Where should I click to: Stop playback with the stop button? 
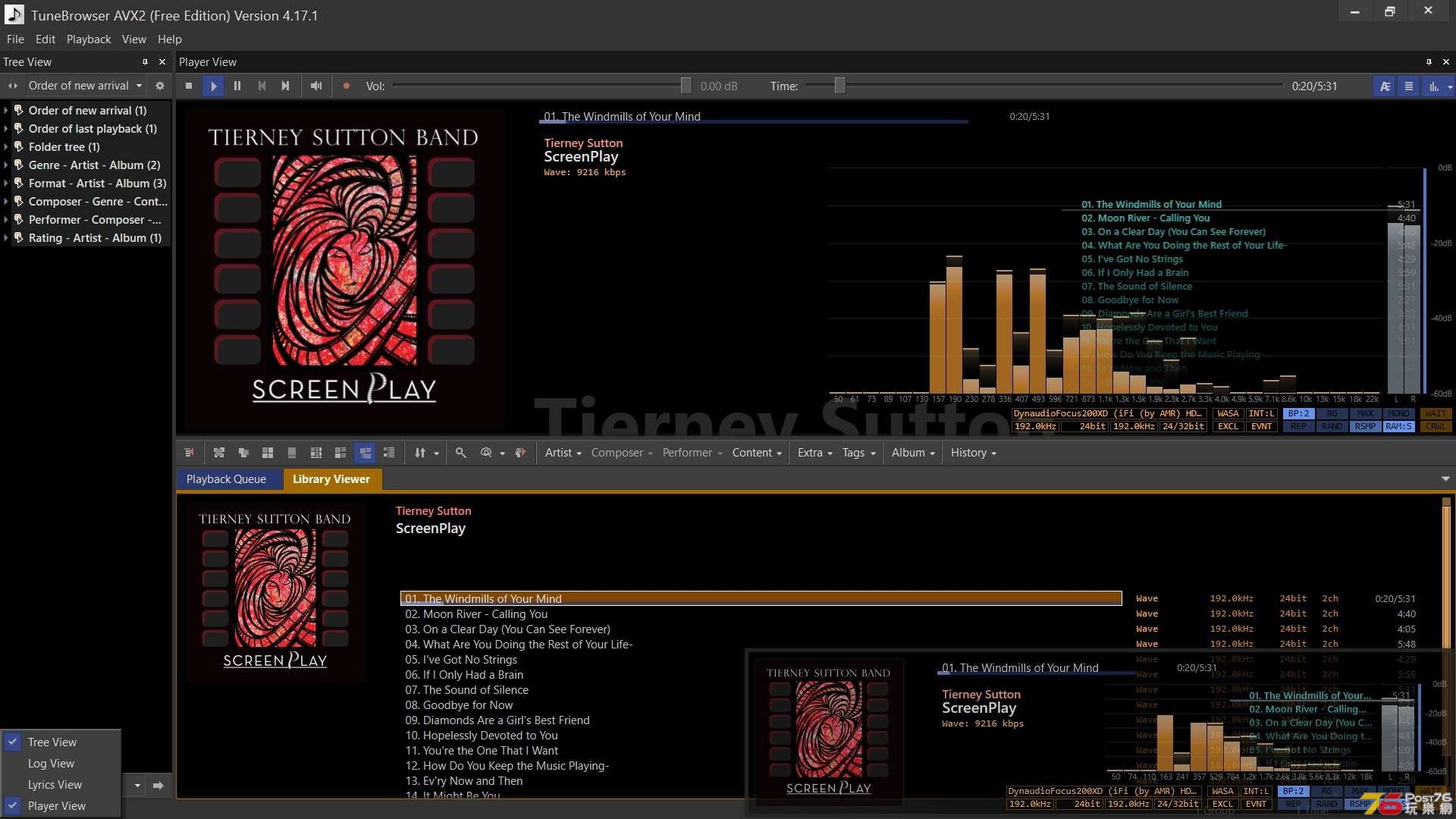(189, 86)
